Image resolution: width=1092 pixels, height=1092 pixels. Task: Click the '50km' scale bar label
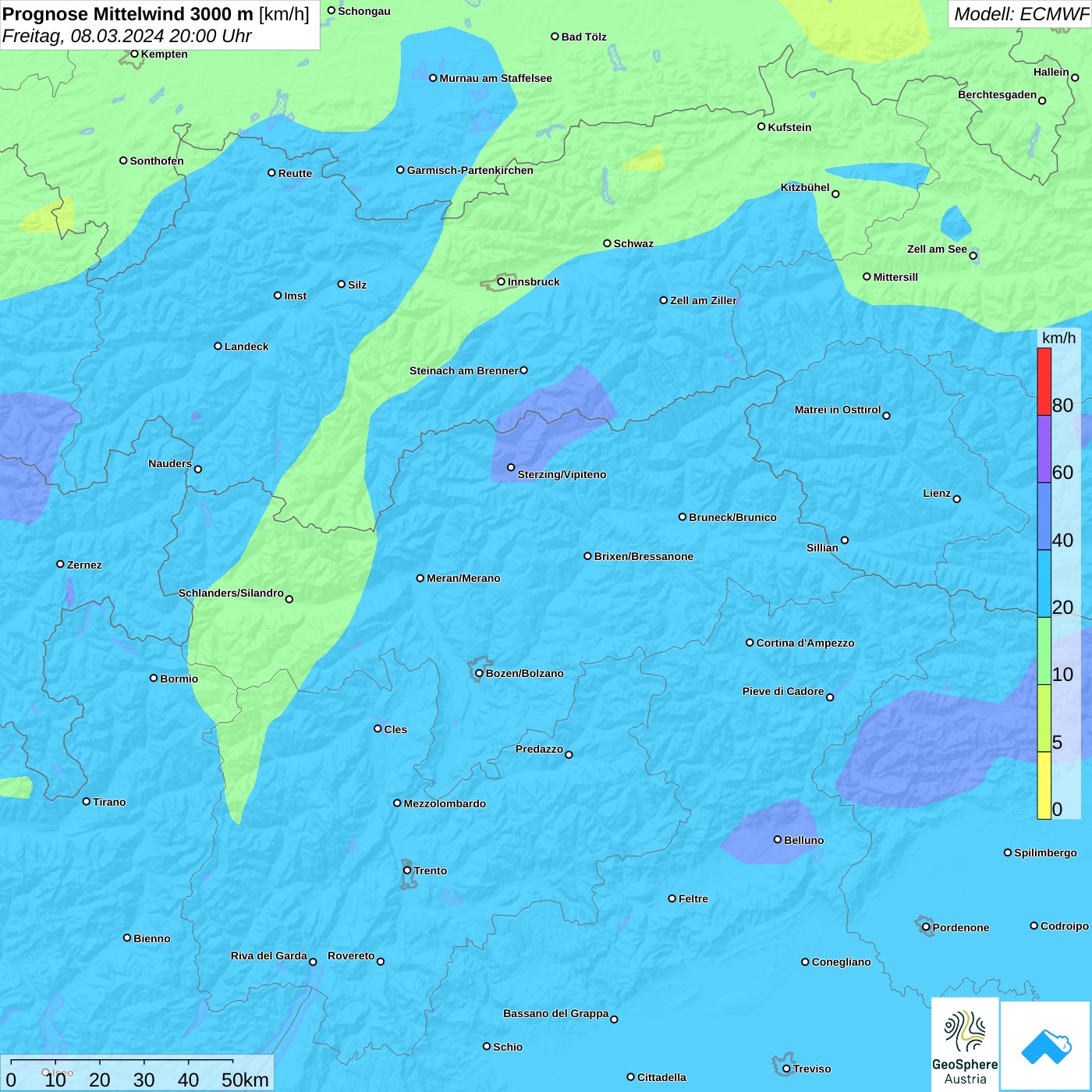click(x=245, y=1080)
